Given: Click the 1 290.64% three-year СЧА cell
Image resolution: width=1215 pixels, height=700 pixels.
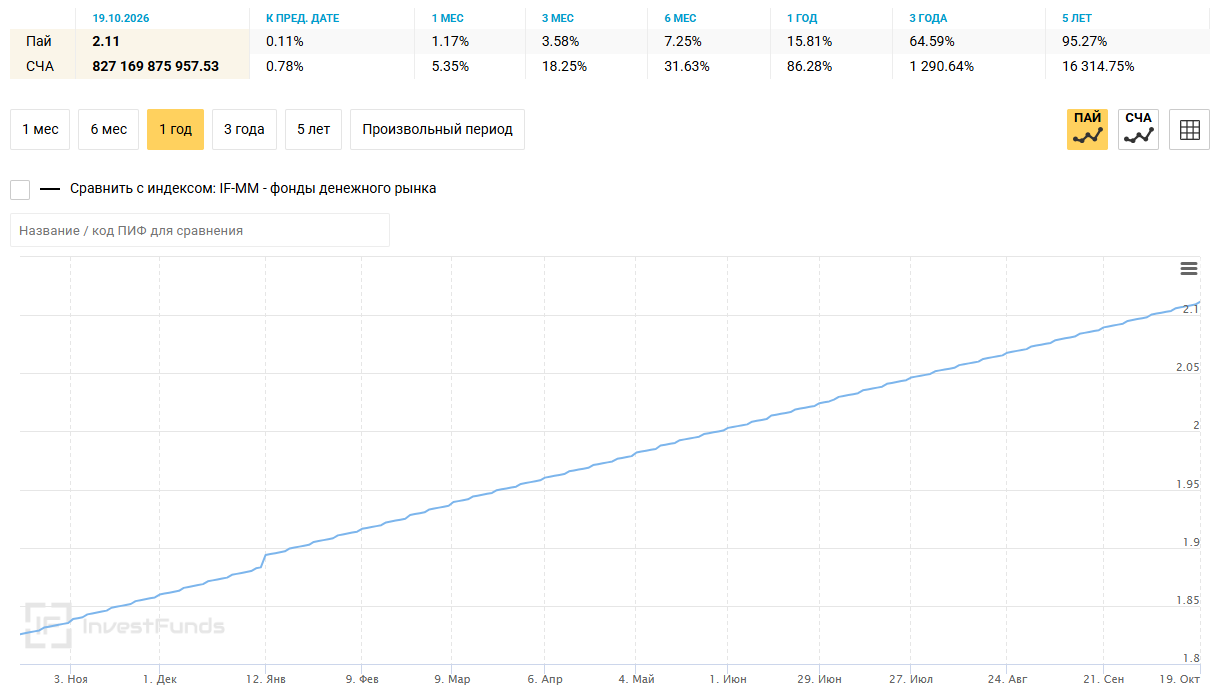Looking at the screenshot, I should coord(941,67).
